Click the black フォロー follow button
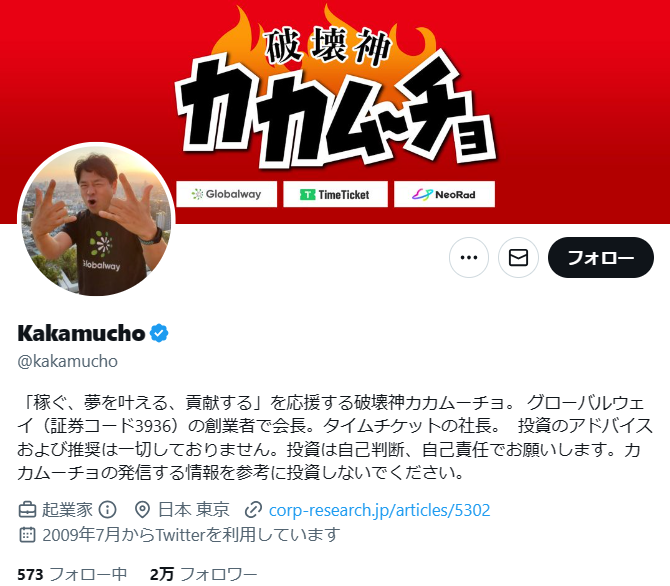The width and height of the screenshot is (670, 586). point(600,257)
